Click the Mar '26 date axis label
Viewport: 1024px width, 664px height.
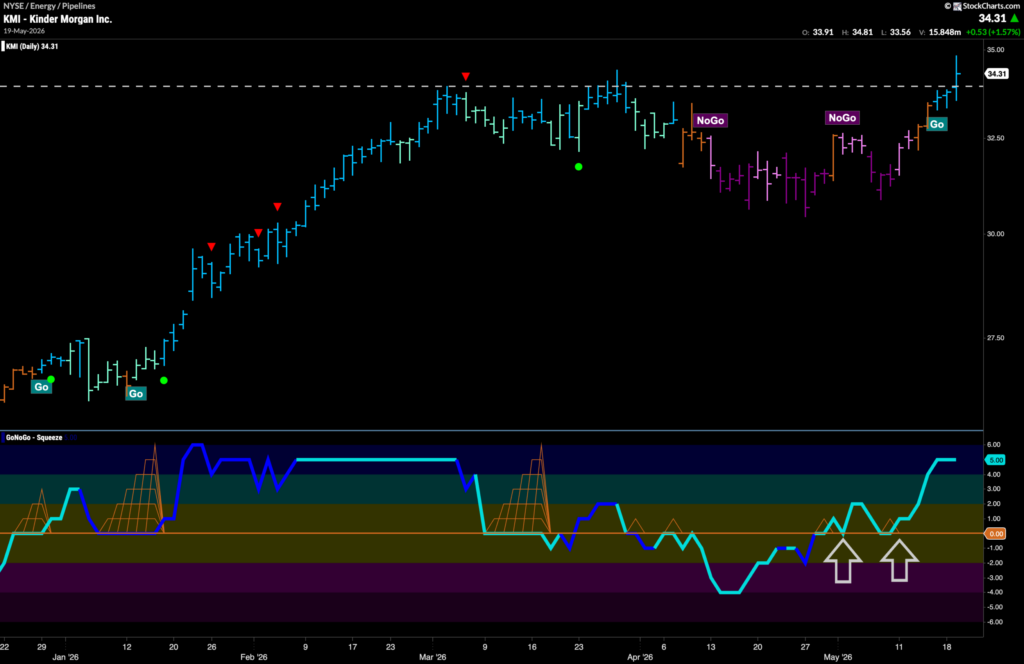tap(432, 657)
